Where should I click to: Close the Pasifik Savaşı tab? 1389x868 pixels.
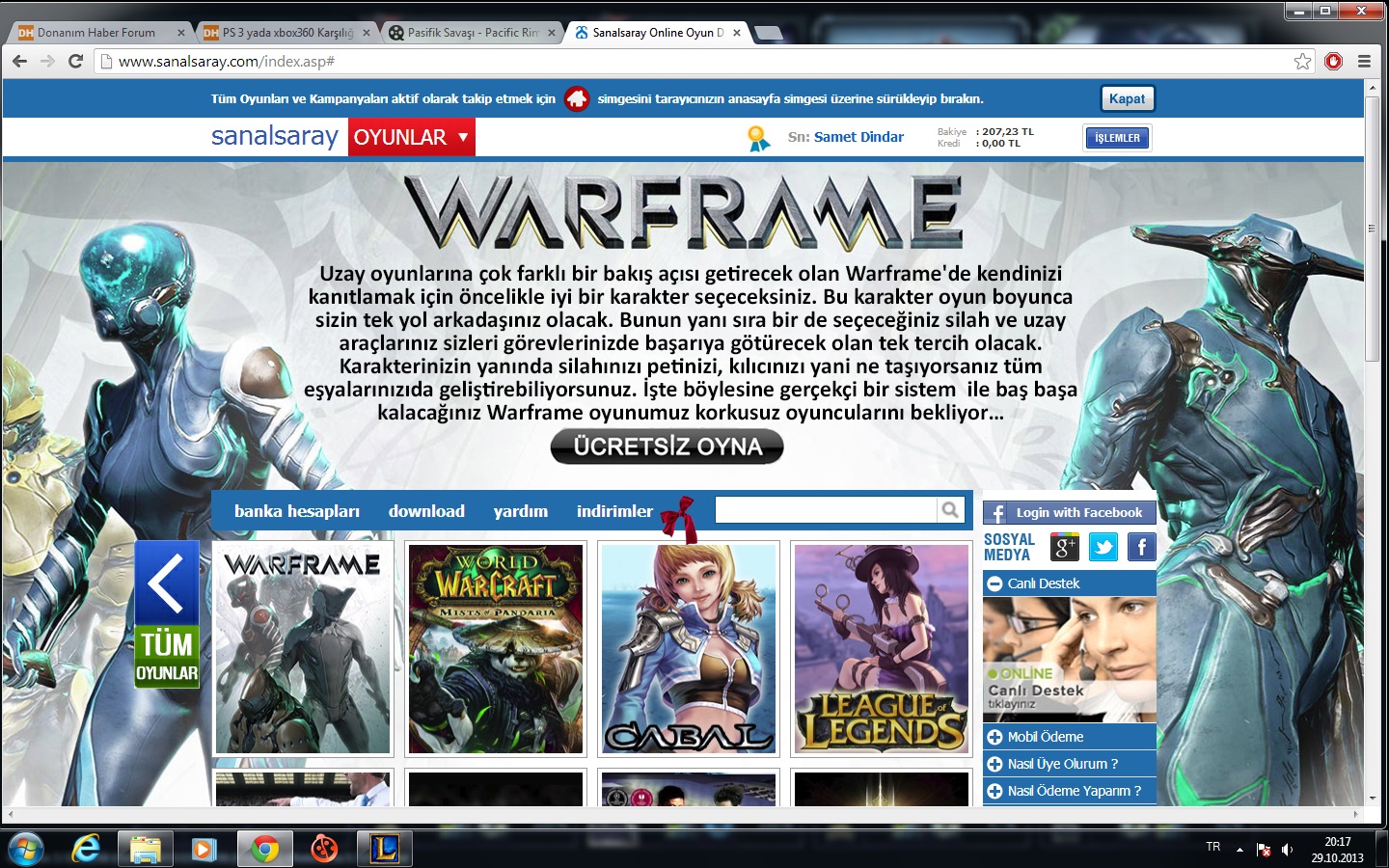552,33
